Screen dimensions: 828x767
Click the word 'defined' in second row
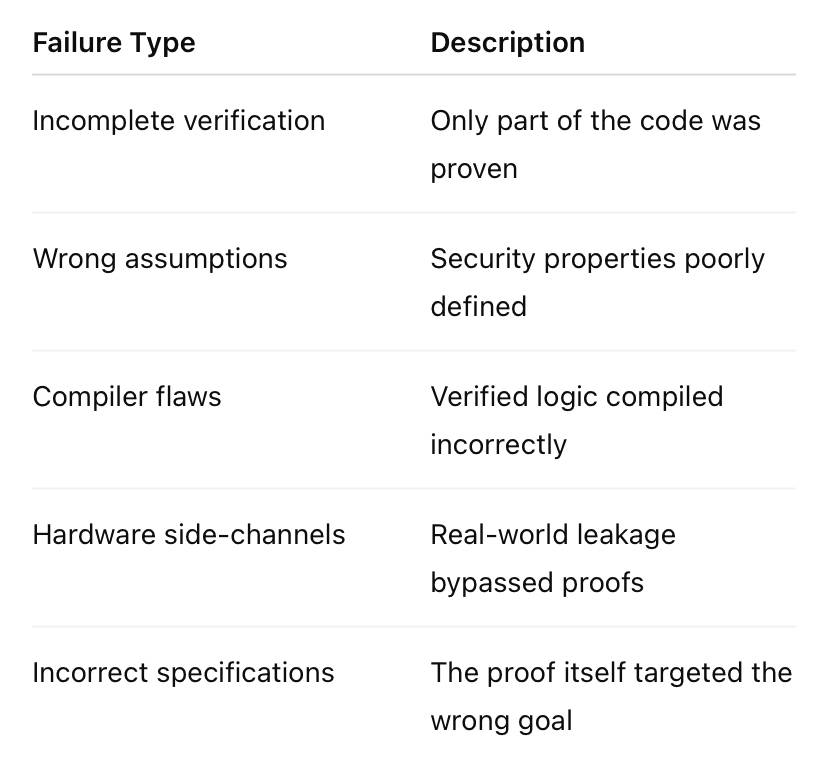point(478,306)
